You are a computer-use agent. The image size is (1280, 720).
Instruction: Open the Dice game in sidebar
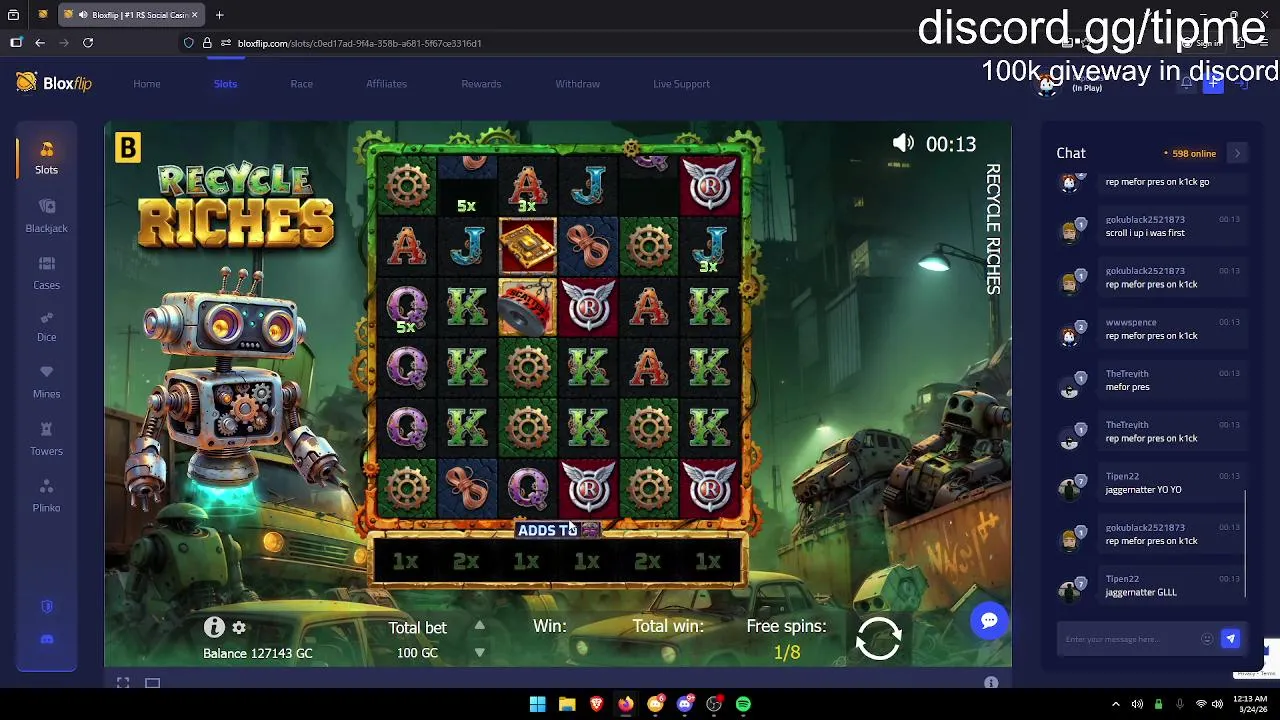[46, 326]
